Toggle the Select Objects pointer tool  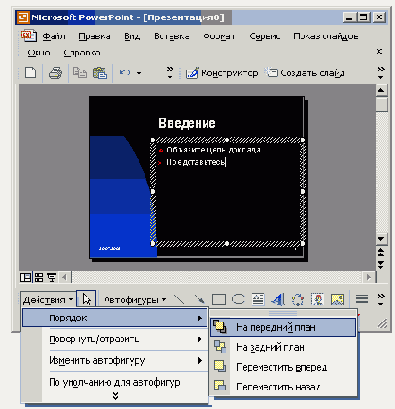pyautogui.click(x=86, y=299)
